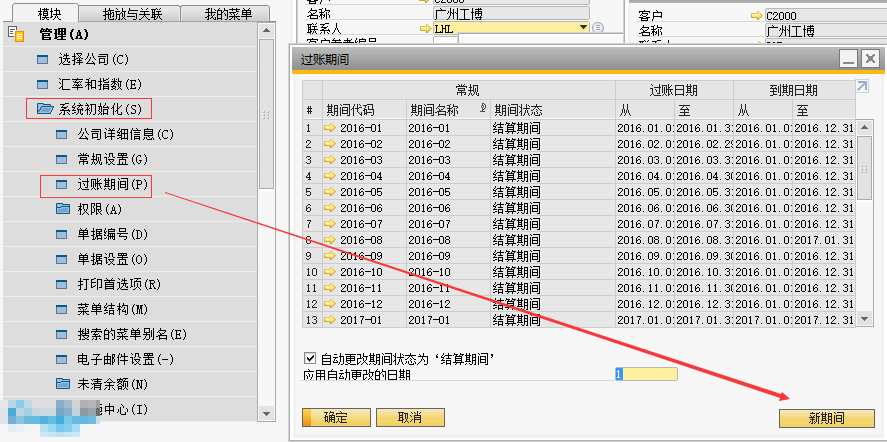Click the module menu's scroll down arrow
The image size is (887, 442).
pos(266,414)
